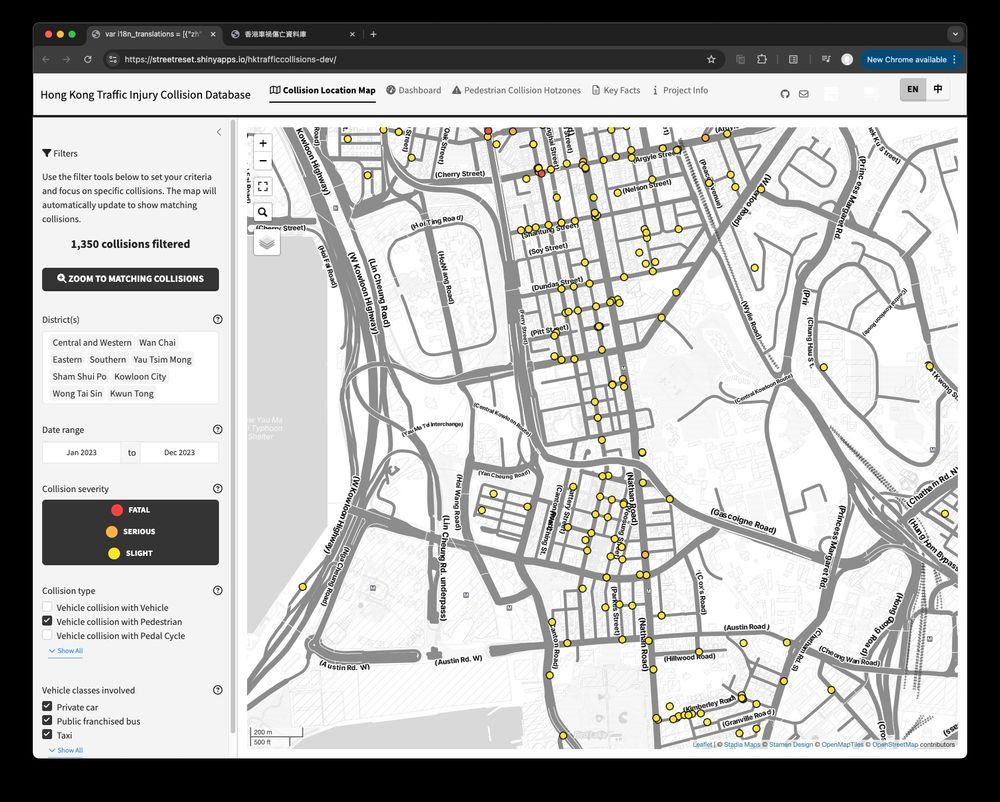Open the Stamen Design attribution link

click(x=791, y=744)
